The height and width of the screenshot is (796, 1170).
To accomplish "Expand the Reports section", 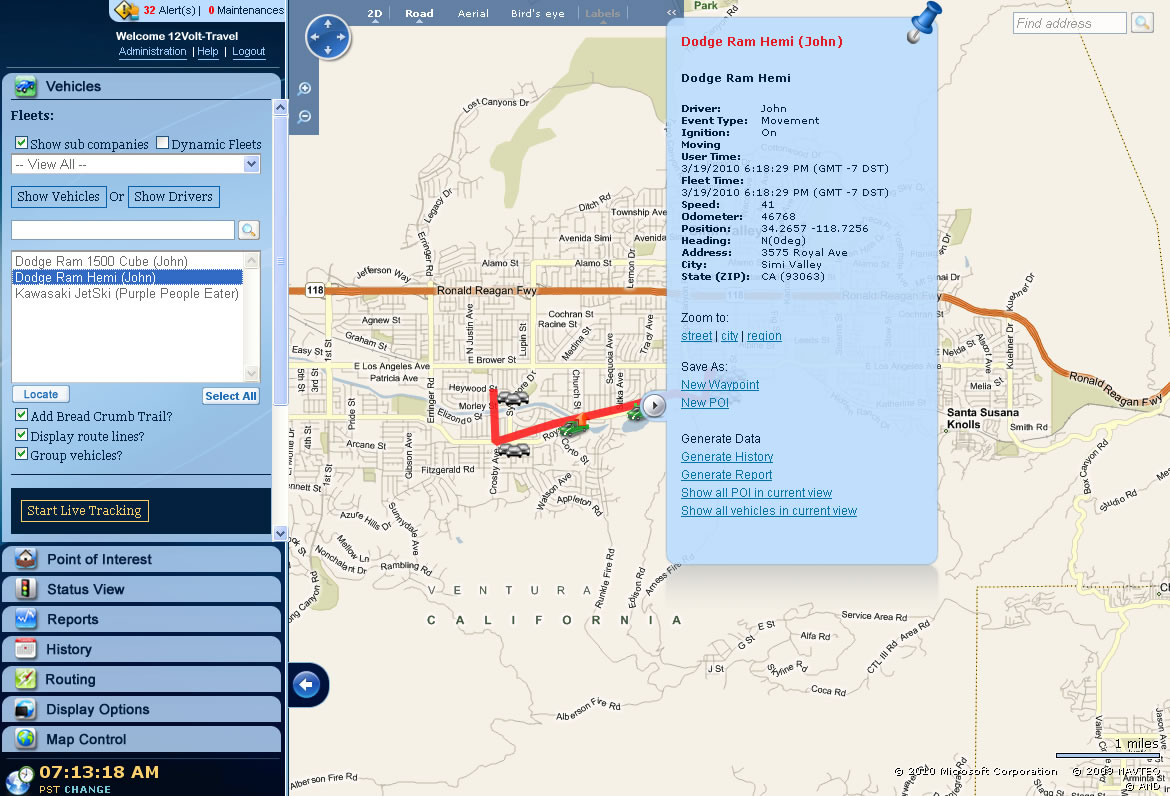I will [x=141, y=618].
